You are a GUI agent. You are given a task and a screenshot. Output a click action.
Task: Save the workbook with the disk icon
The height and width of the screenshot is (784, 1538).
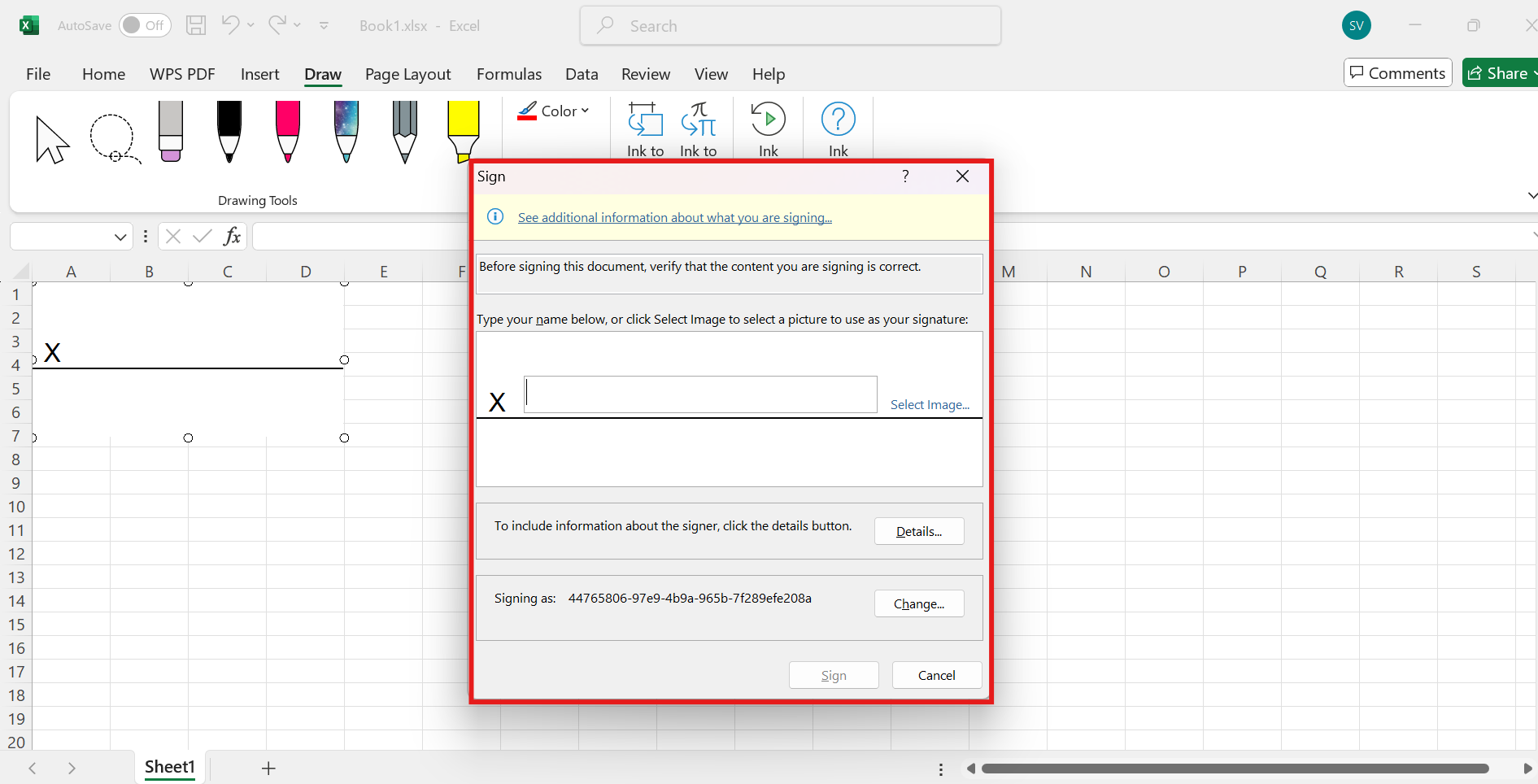point(196,25)
